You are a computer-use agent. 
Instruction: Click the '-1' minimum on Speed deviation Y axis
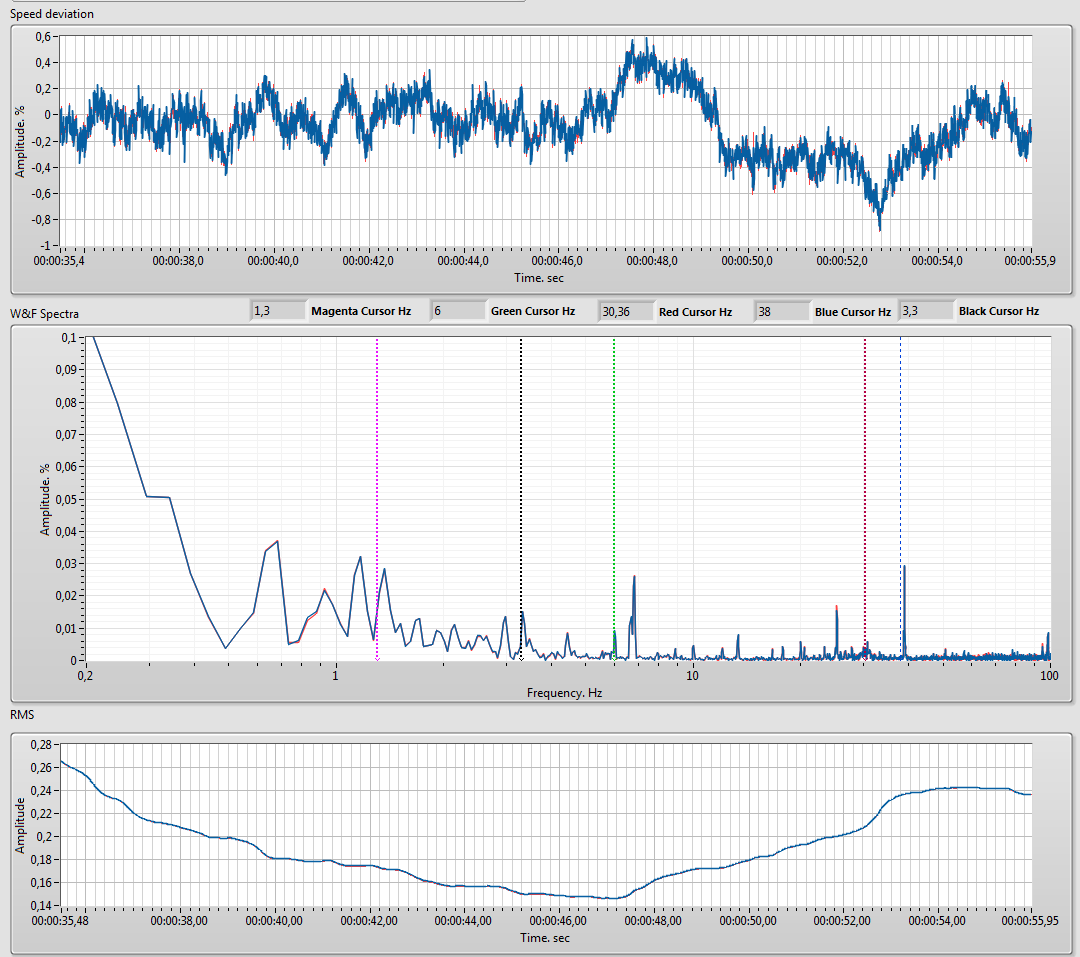click(45, 245)
